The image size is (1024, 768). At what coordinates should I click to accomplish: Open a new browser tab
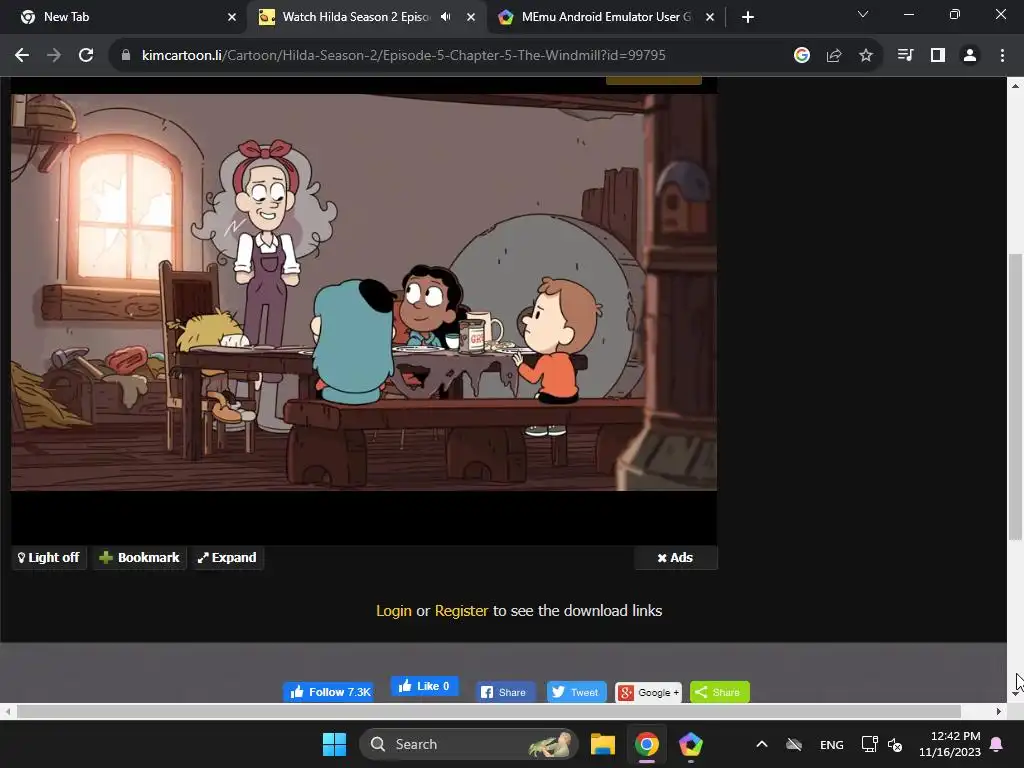click(x=748, y=17)
